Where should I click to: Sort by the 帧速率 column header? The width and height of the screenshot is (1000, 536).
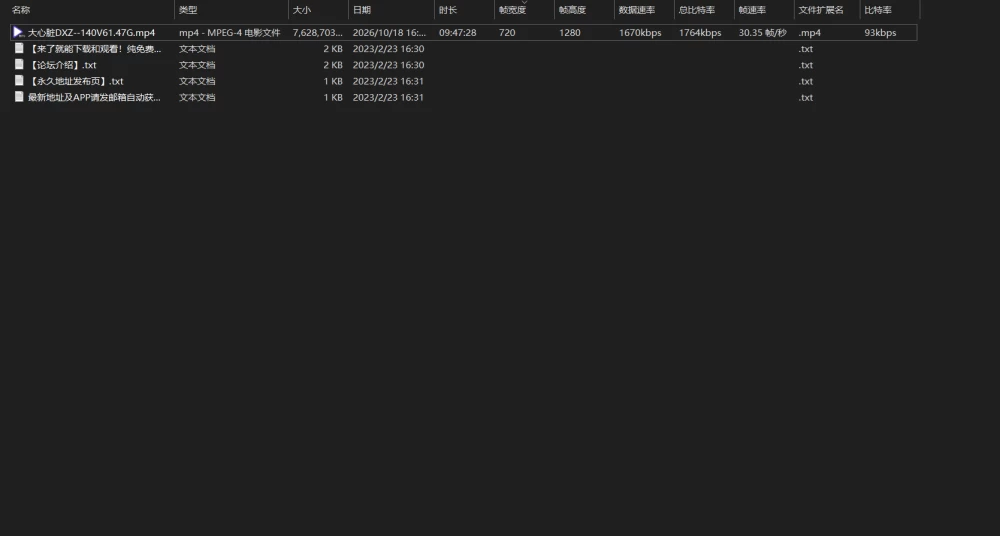pos(752,10)
